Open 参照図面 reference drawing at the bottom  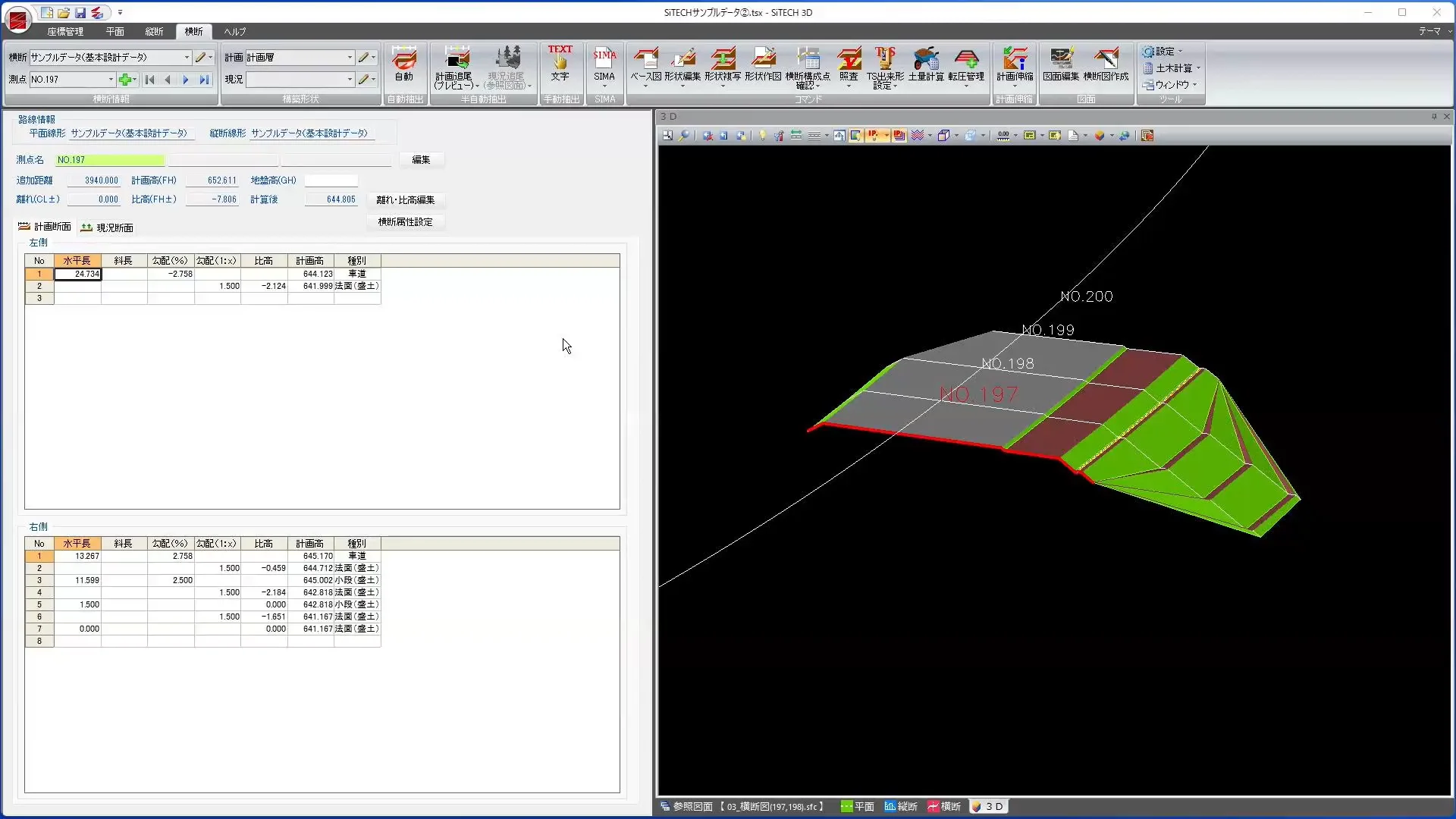pyautogui.click(x=742, y=806)
